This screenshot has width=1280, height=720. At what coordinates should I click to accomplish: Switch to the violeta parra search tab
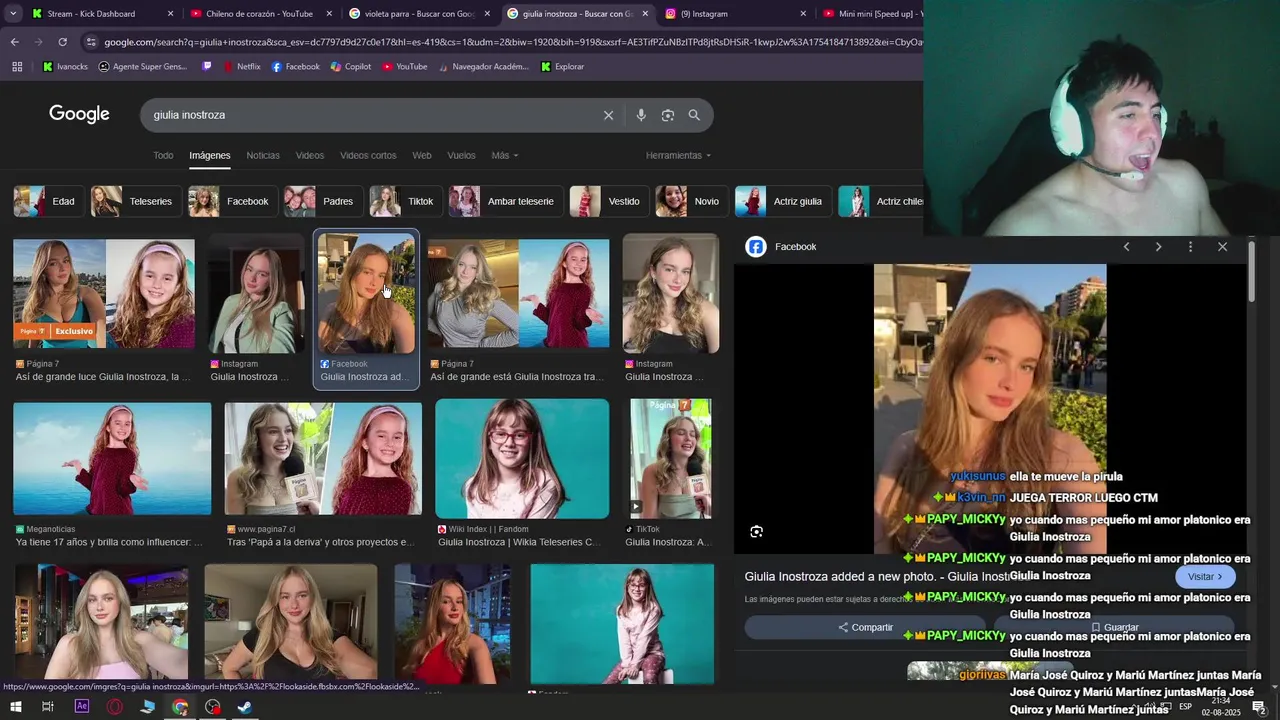[x=418, y=14]
